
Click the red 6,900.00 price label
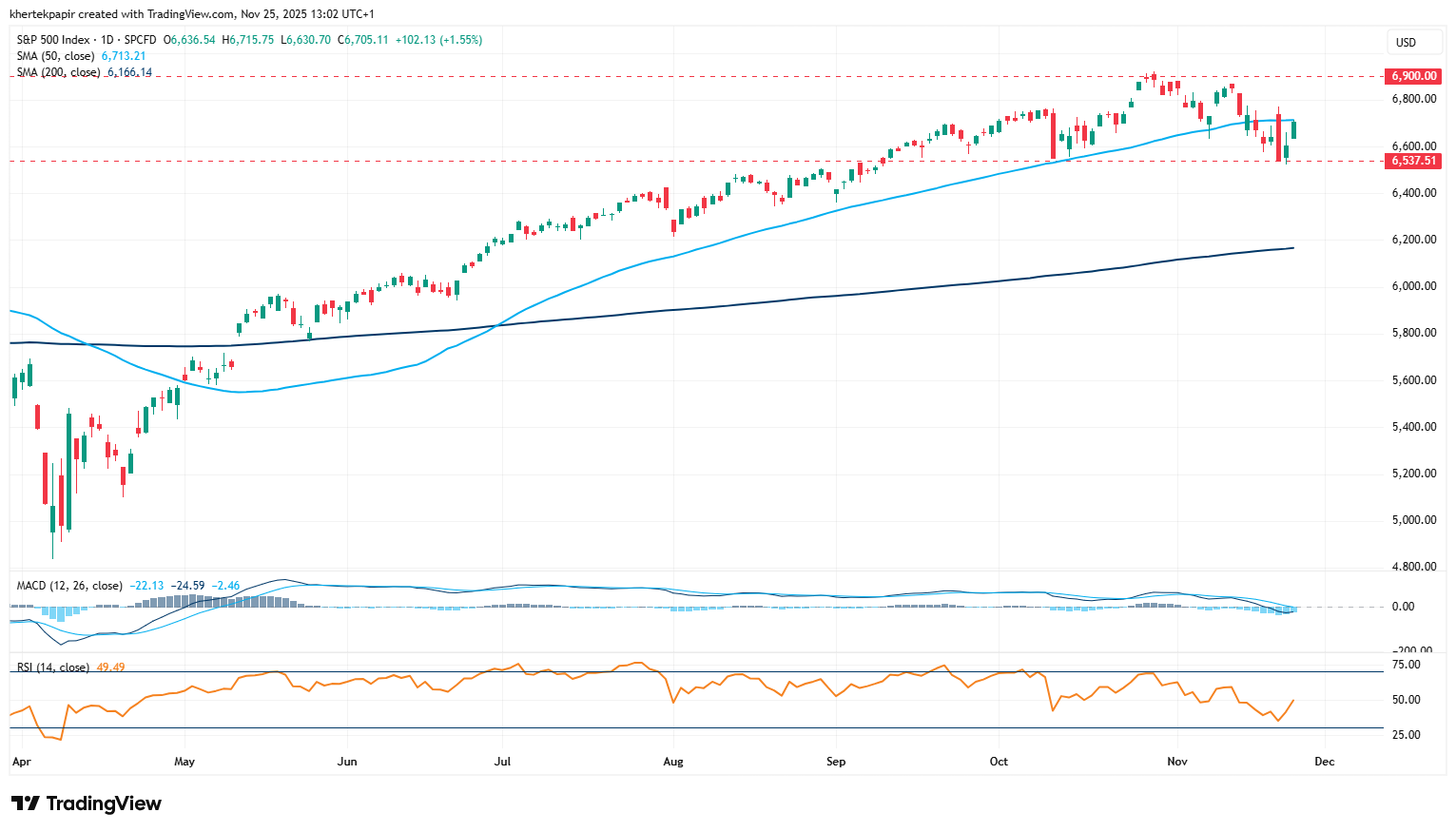(1413, 76)
